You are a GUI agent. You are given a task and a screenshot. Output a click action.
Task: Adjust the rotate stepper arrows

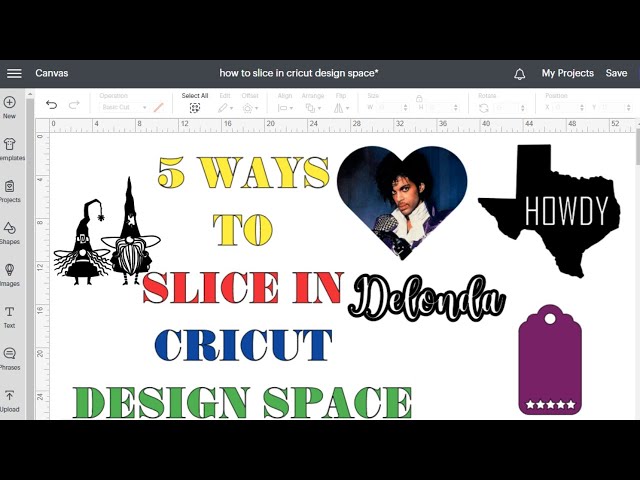[522, 108]
